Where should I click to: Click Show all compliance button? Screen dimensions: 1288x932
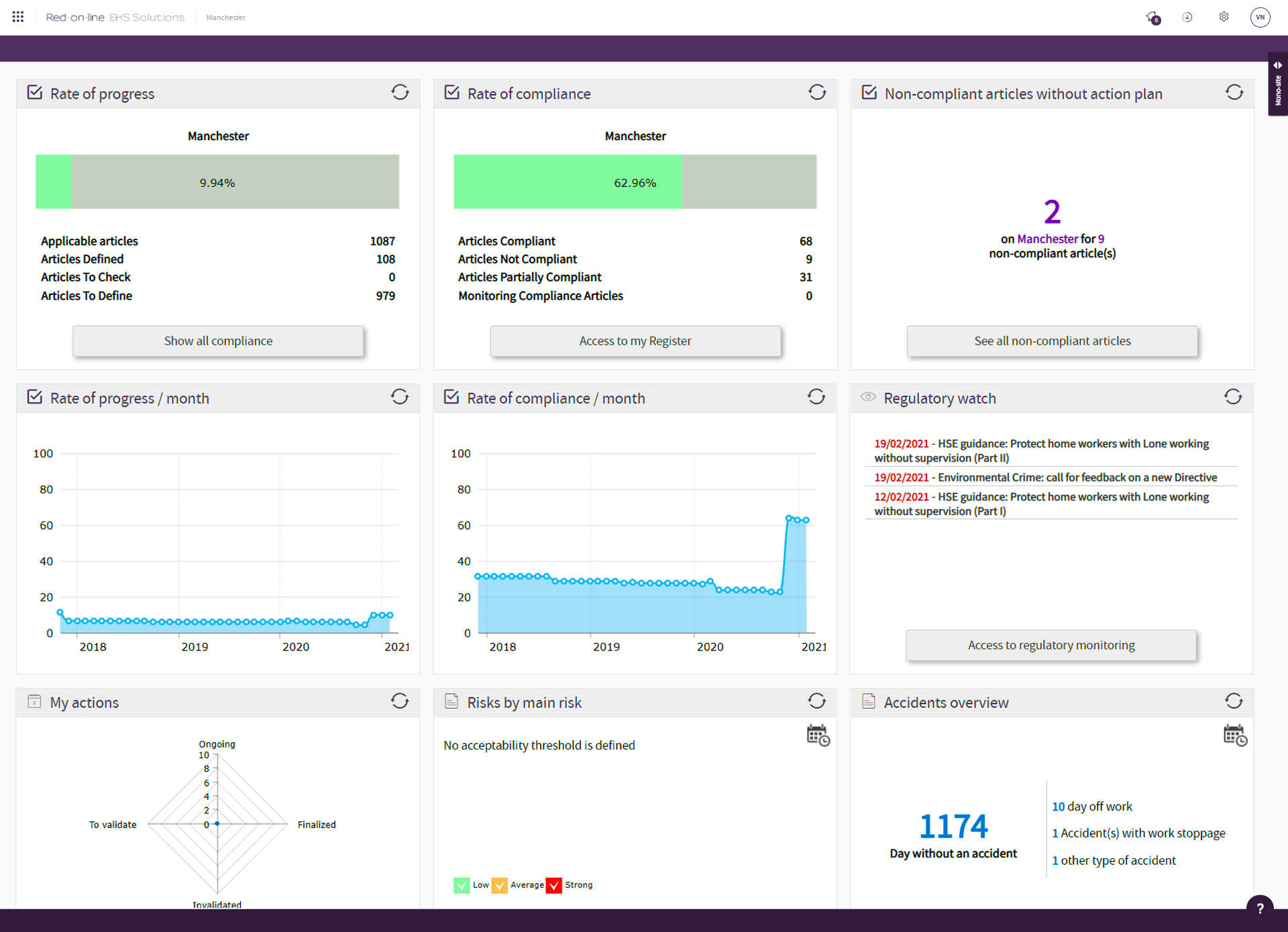tap(218, 341)
